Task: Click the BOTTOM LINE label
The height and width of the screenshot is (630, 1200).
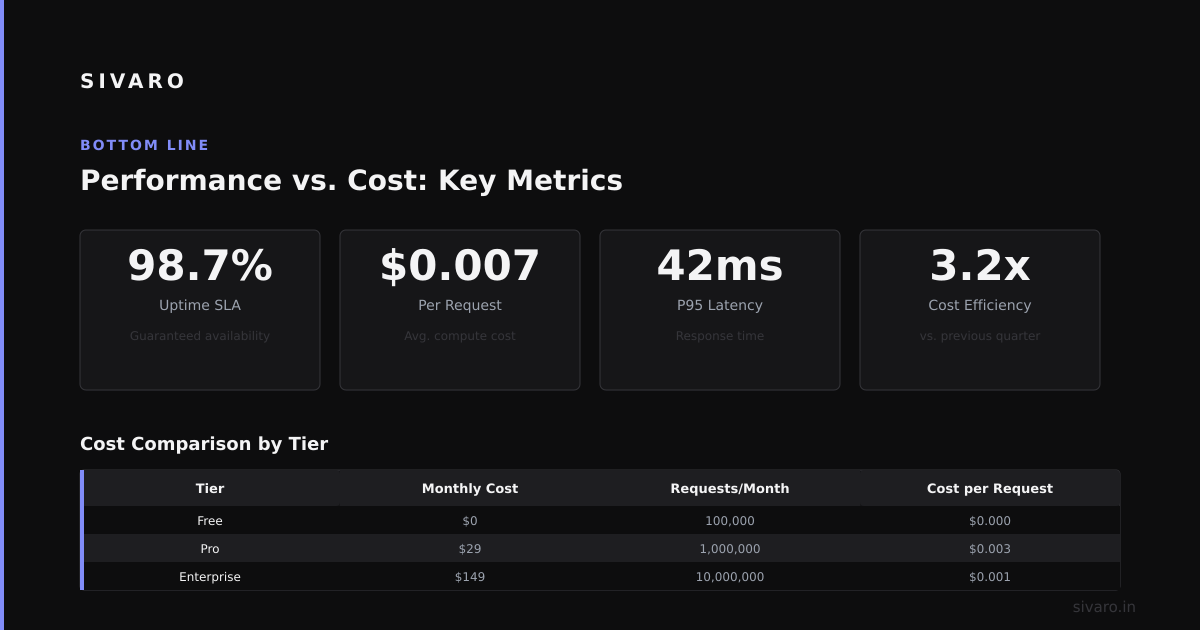Action: pos(145,145)
